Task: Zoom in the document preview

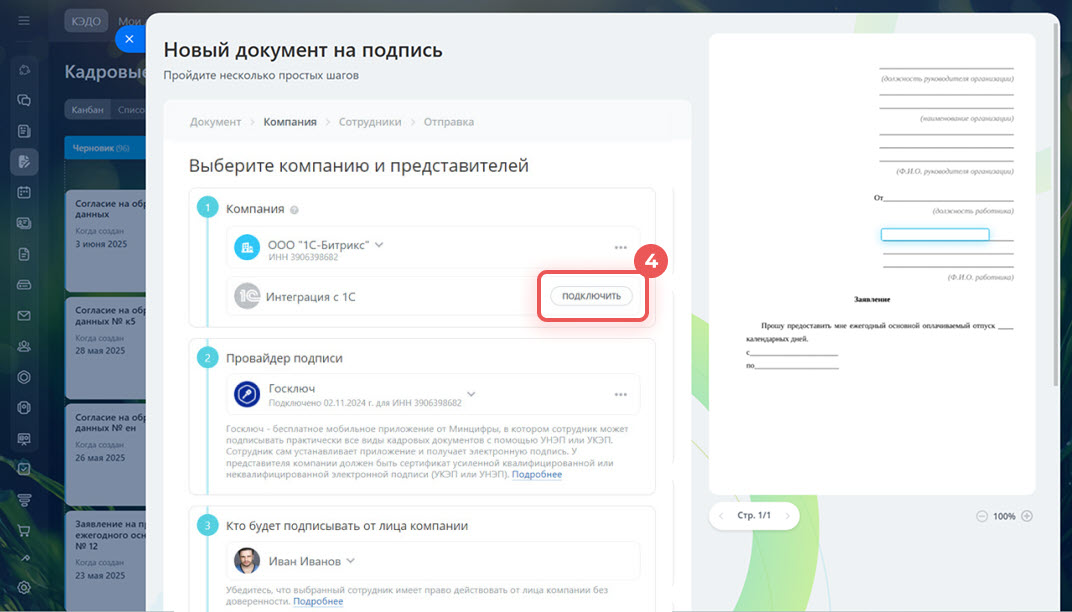Action: coord(1027,516)
